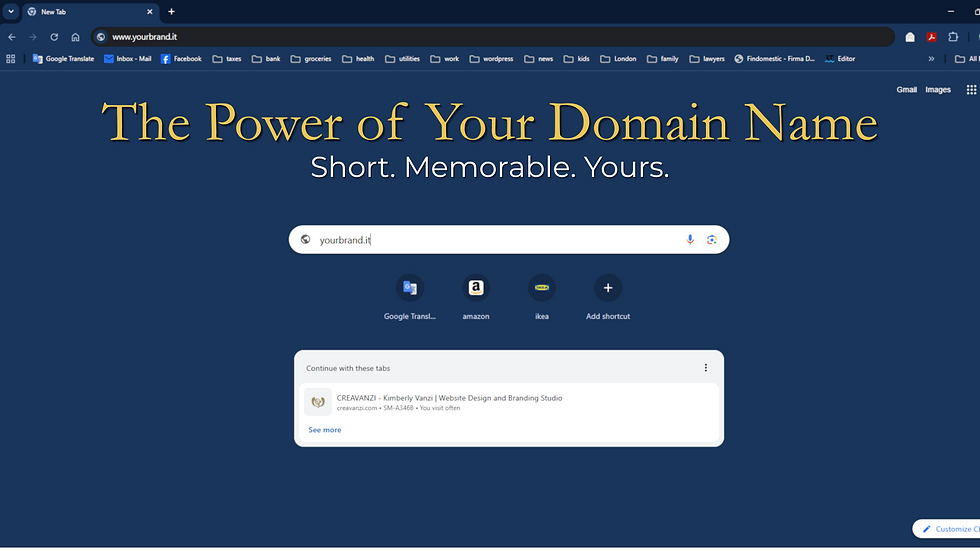Go forward with the forward arrow
This screenshot has width=980, height=551.
click(x=32, y=37)
